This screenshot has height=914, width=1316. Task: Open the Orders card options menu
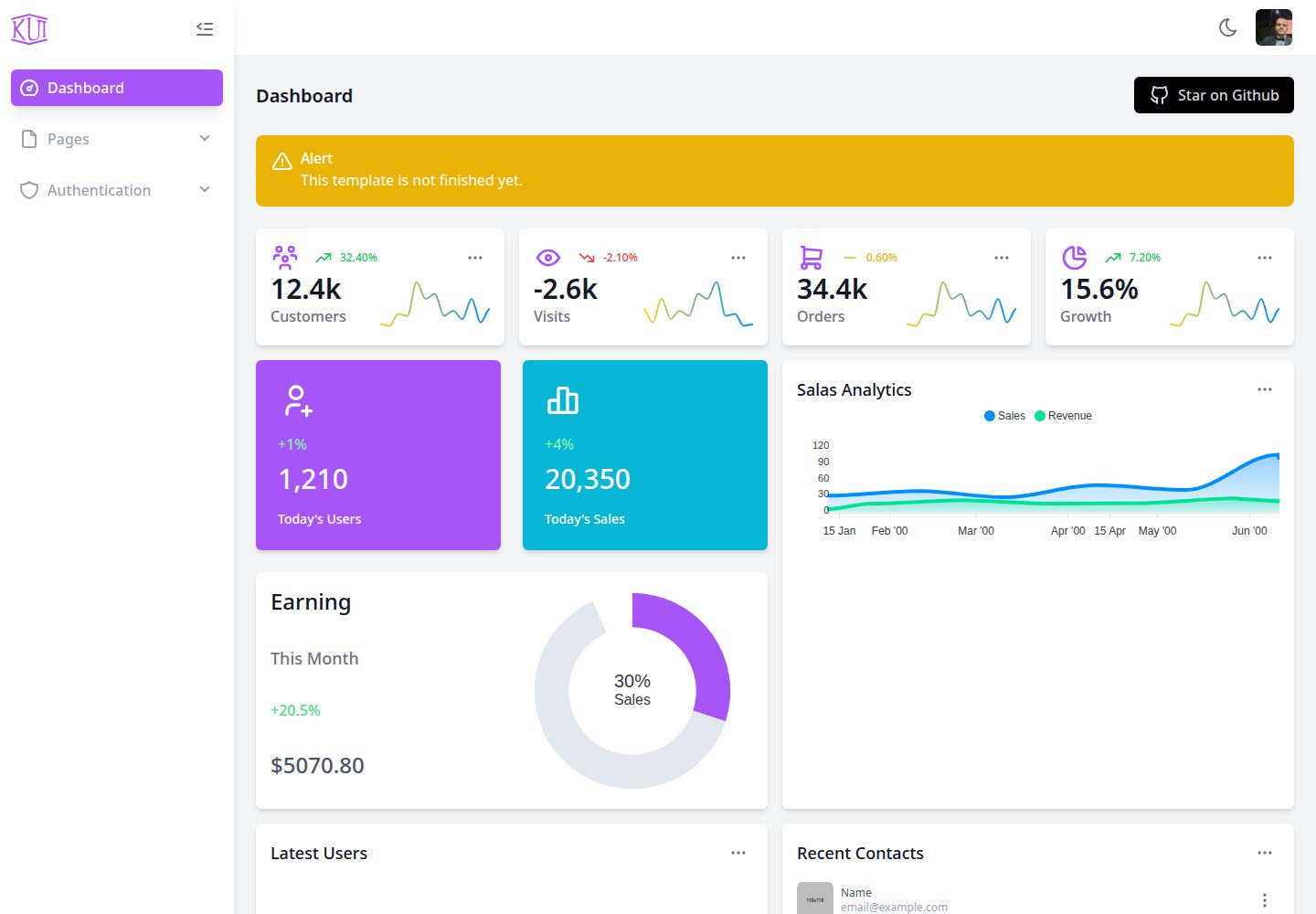point(1002,258)
